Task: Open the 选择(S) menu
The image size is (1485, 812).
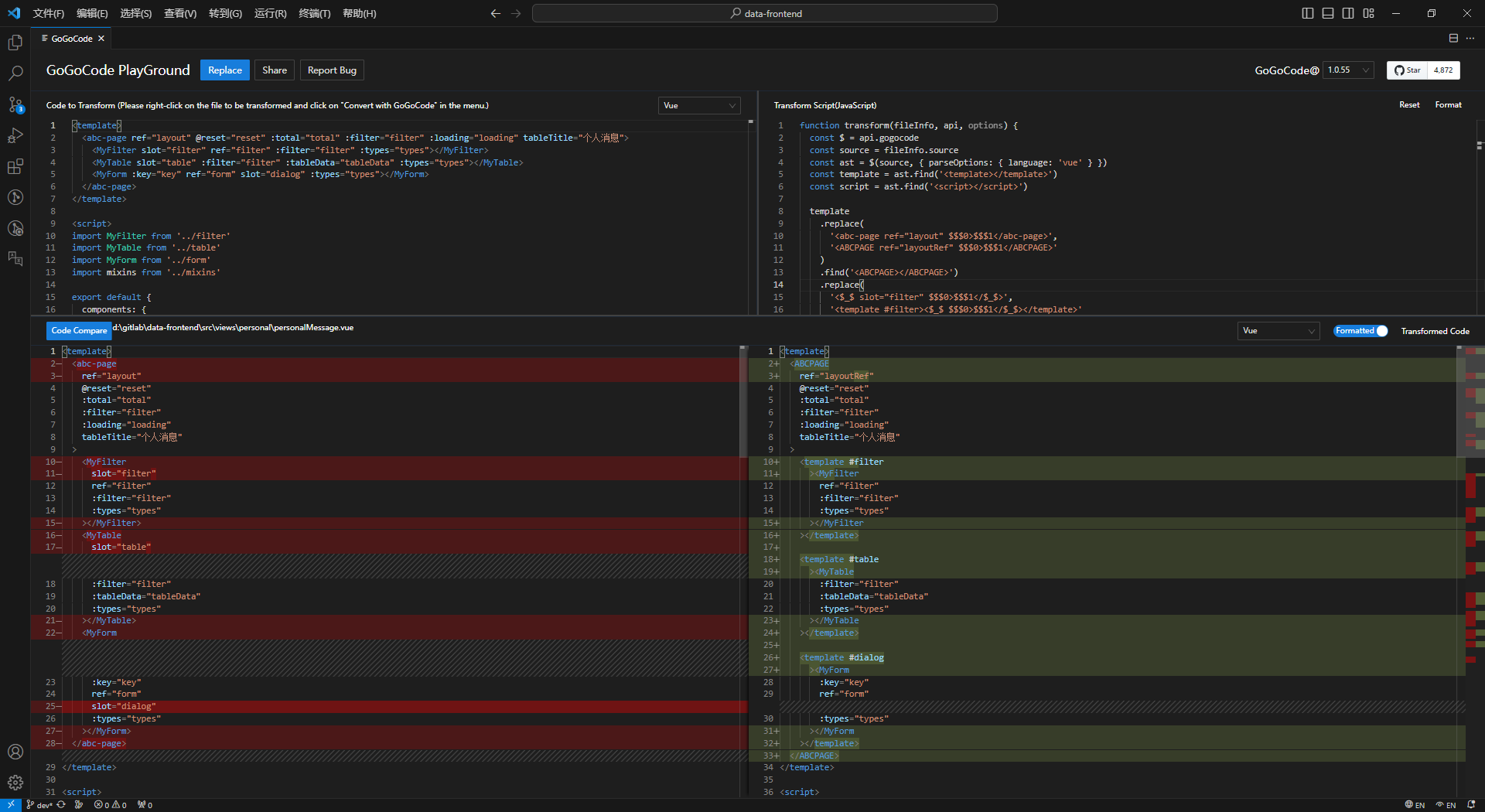Action: coord(136,13)
